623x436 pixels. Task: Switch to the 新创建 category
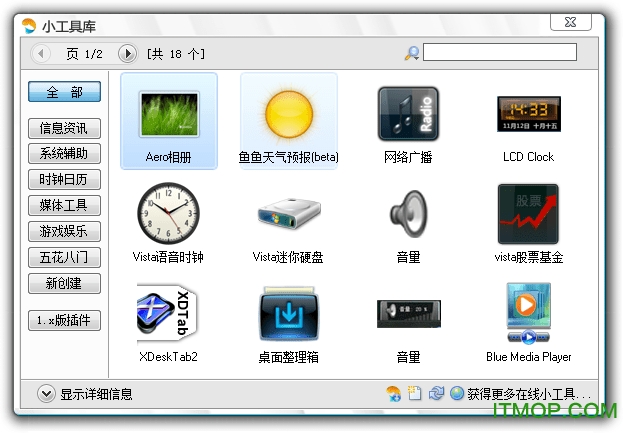point(64,283)
